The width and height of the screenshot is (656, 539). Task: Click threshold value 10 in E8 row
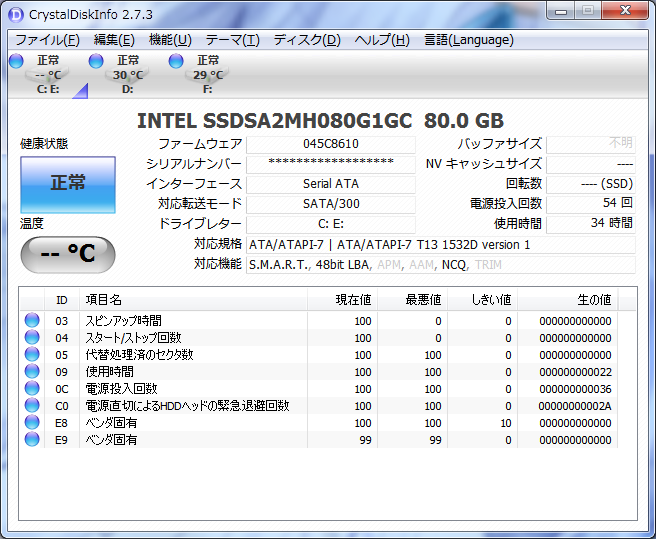506,423
